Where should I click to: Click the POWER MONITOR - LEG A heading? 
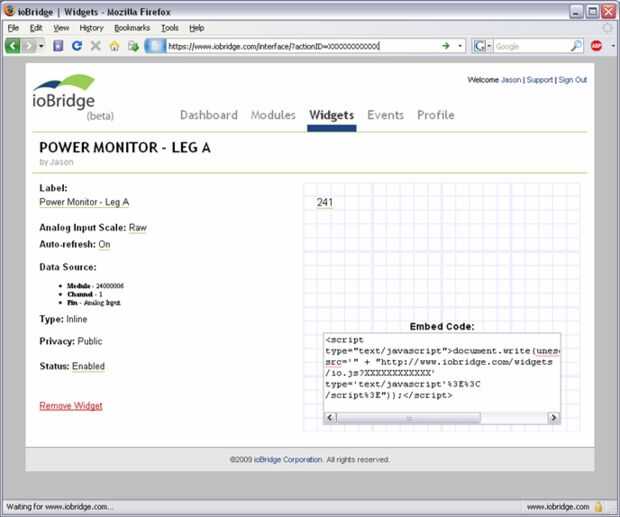click(x=125, y=148)
